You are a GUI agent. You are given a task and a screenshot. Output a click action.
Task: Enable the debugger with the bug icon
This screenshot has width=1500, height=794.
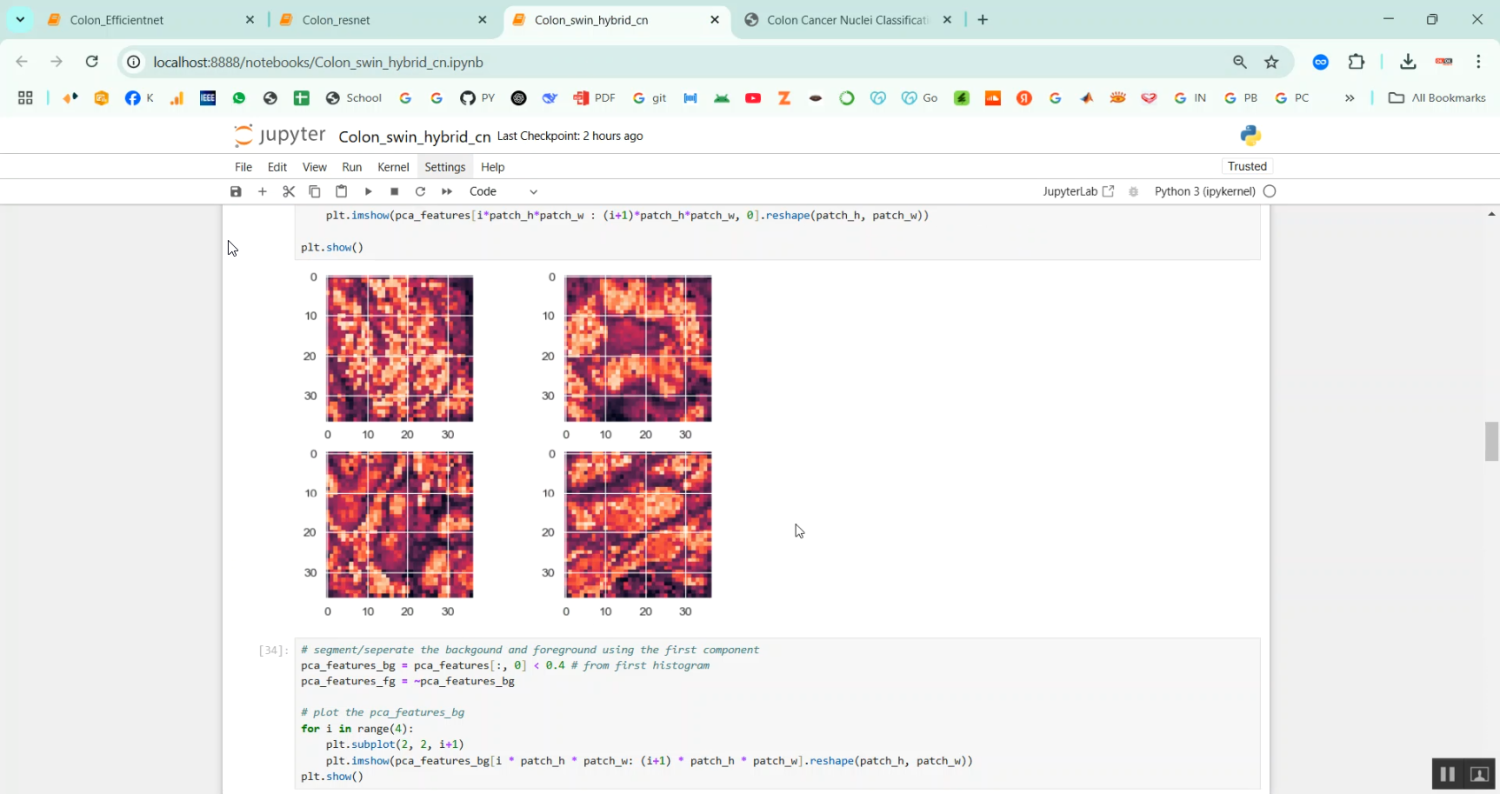pyautogui.click(x=1132, y=191)
